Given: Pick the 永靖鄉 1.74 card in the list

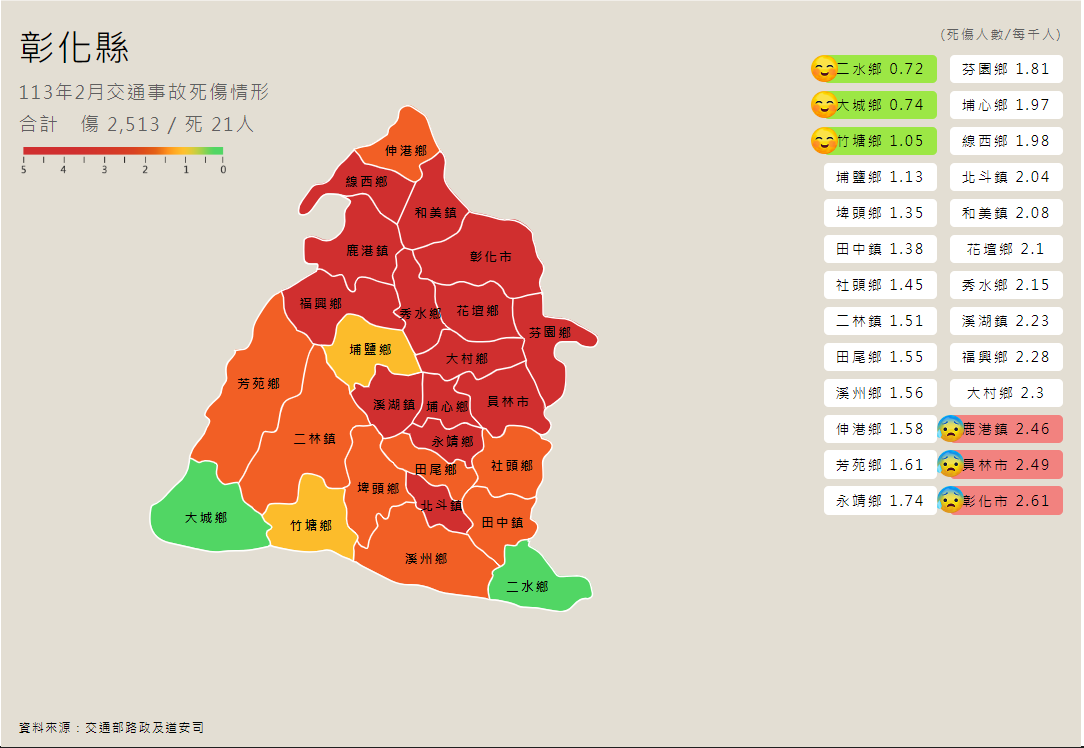Looking at the screenshot, I should pyautogui.click(x=880, y=501).
